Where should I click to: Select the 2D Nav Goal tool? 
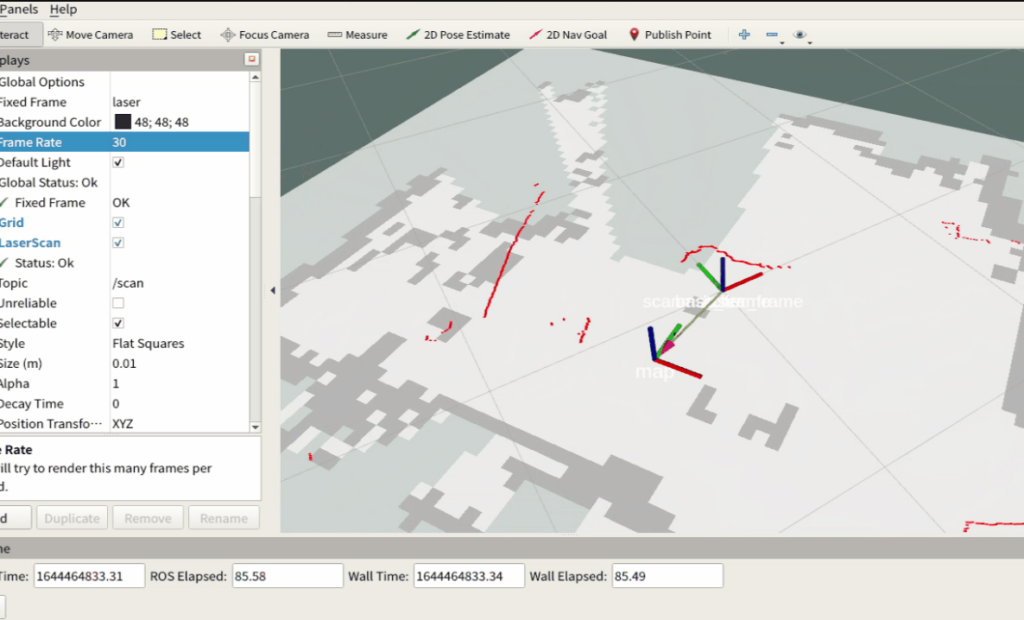point(567,35)
